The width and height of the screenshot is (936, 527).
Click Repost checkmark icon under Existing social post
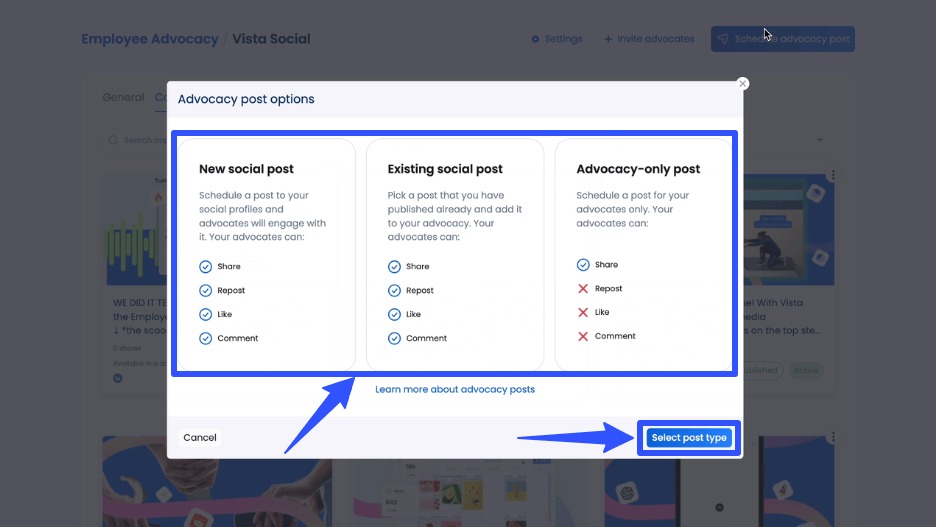(x=394, y=291)
